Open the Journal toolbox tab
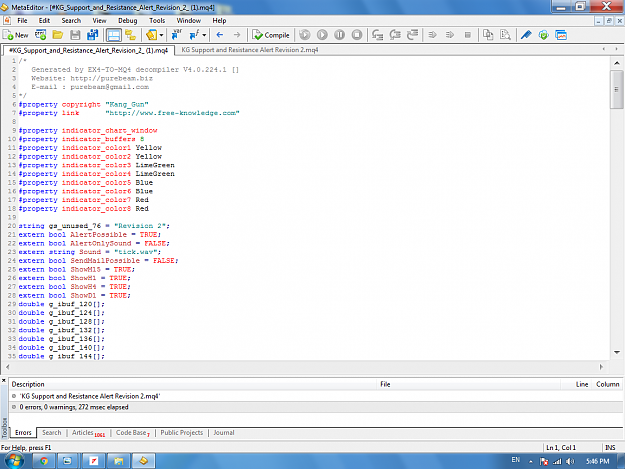The height and width of the screenshot is (469, 625). click(224, 433)
